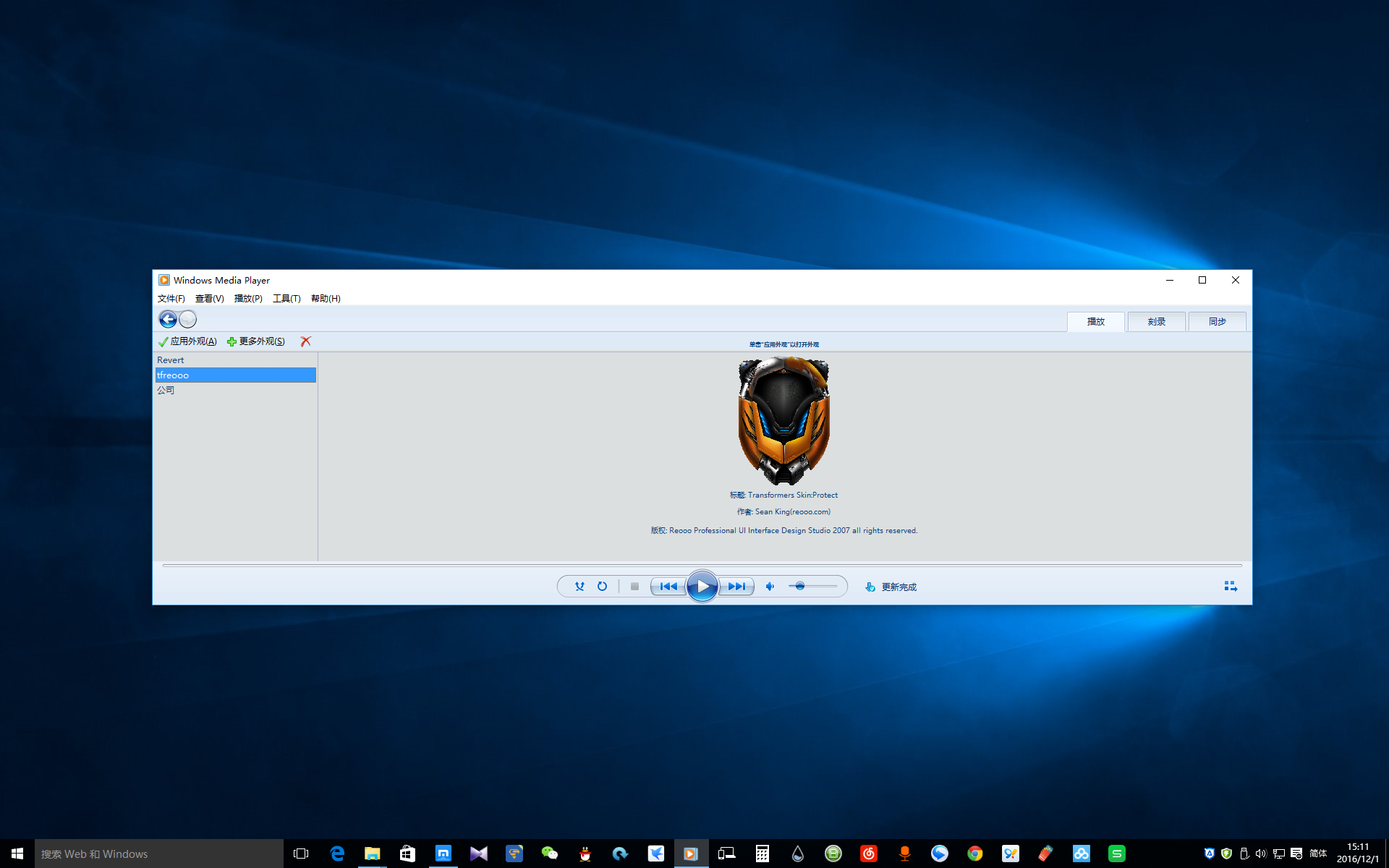
Task: Click the 搜索 Web 和 Windows search box
Action: point(159,854)
